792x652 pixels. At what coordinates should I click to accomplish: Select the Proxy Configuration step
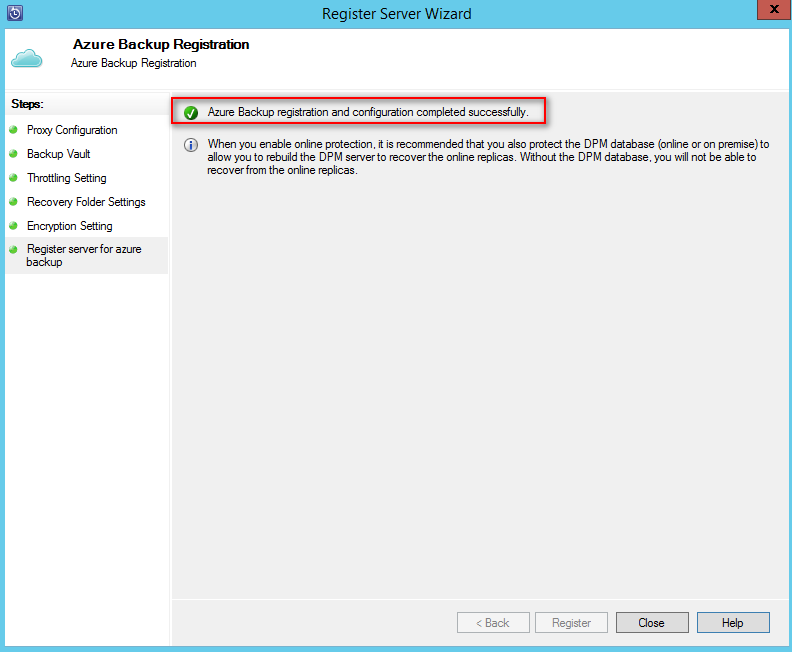point(72,130)
